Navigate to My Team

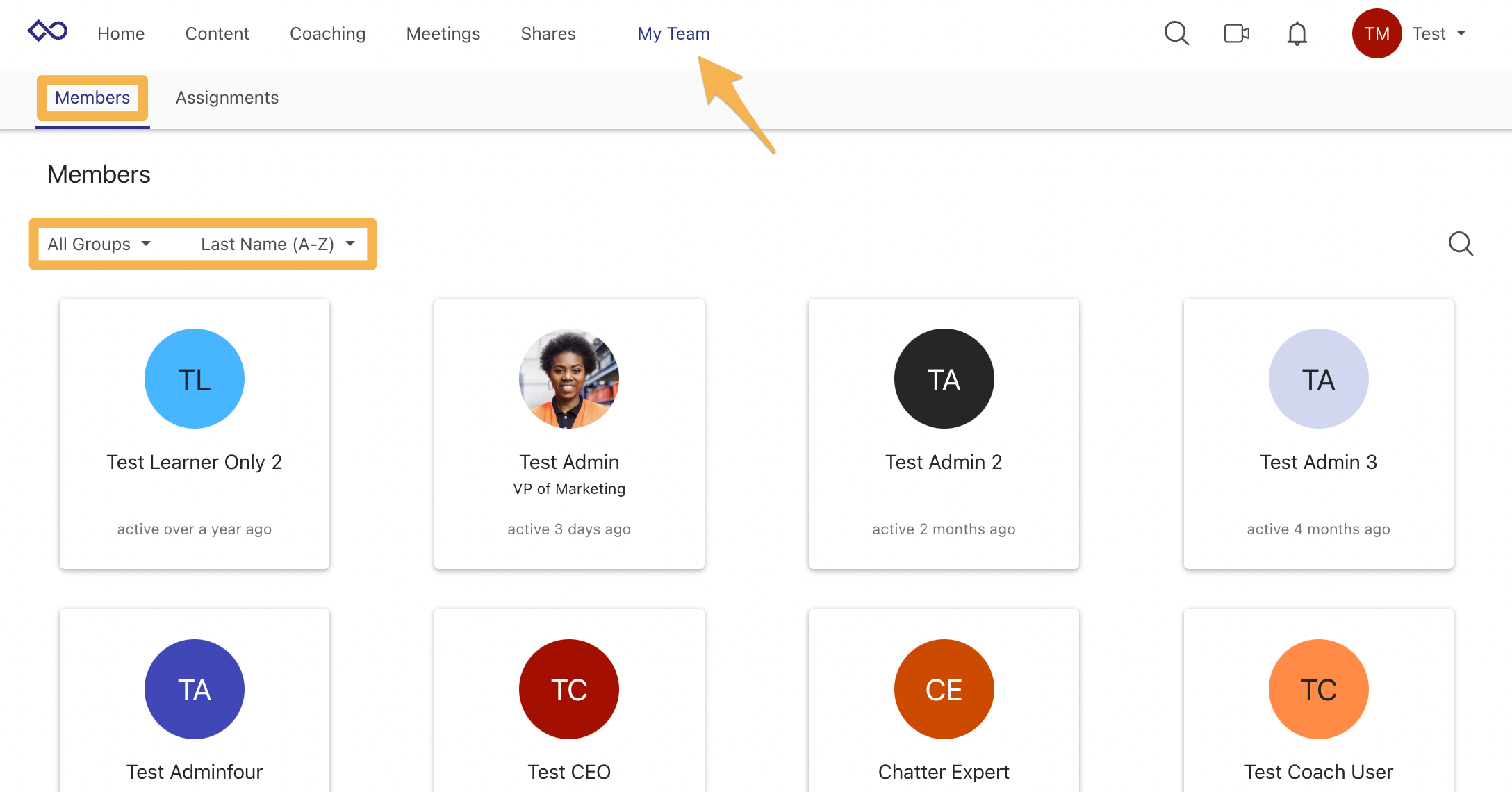(673, 33)
